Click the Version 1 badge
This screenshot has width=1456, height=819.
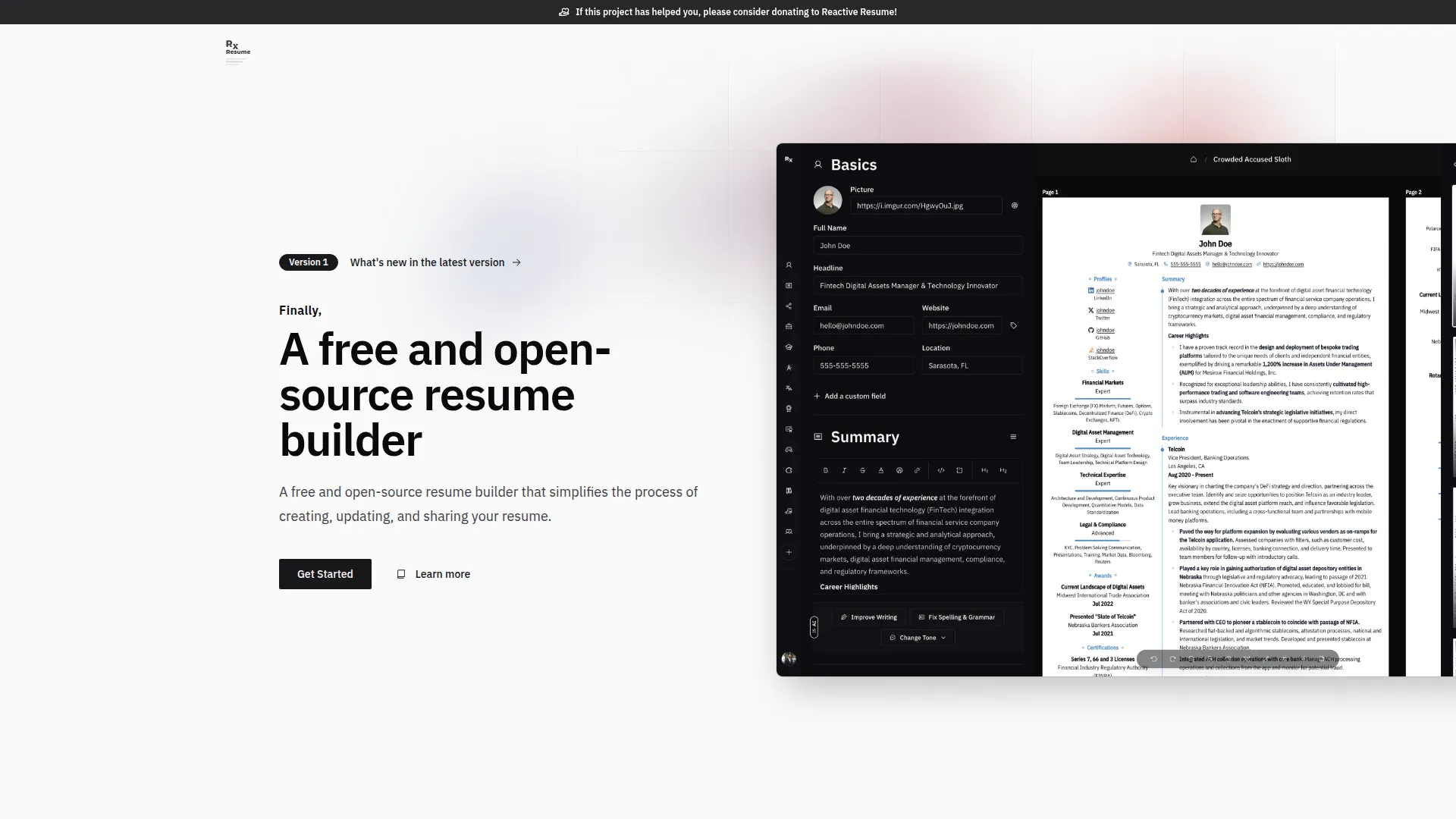click(309, 262)
